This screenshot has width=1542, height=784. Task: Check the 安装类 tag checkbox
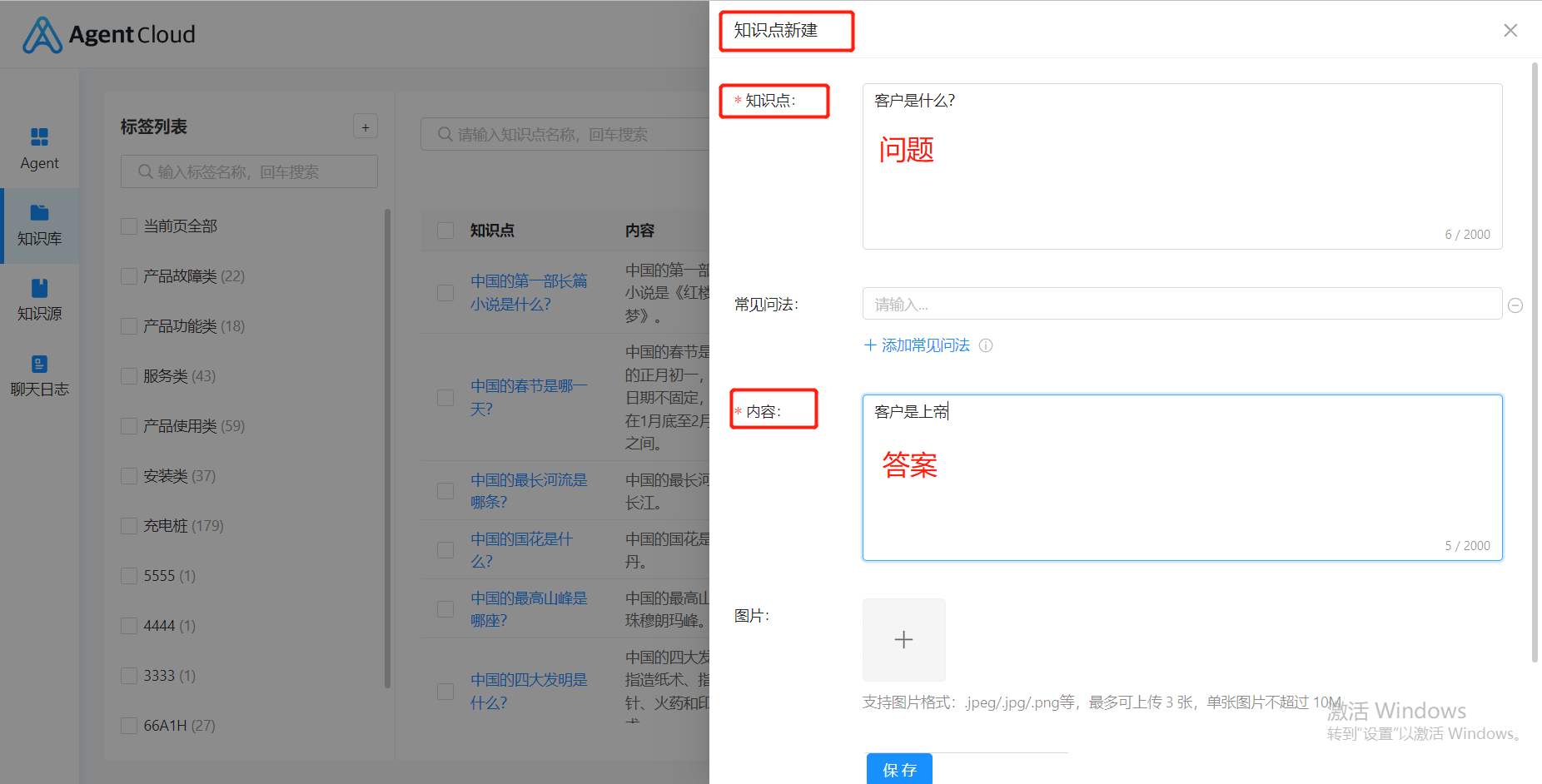[x=129, y=476]
